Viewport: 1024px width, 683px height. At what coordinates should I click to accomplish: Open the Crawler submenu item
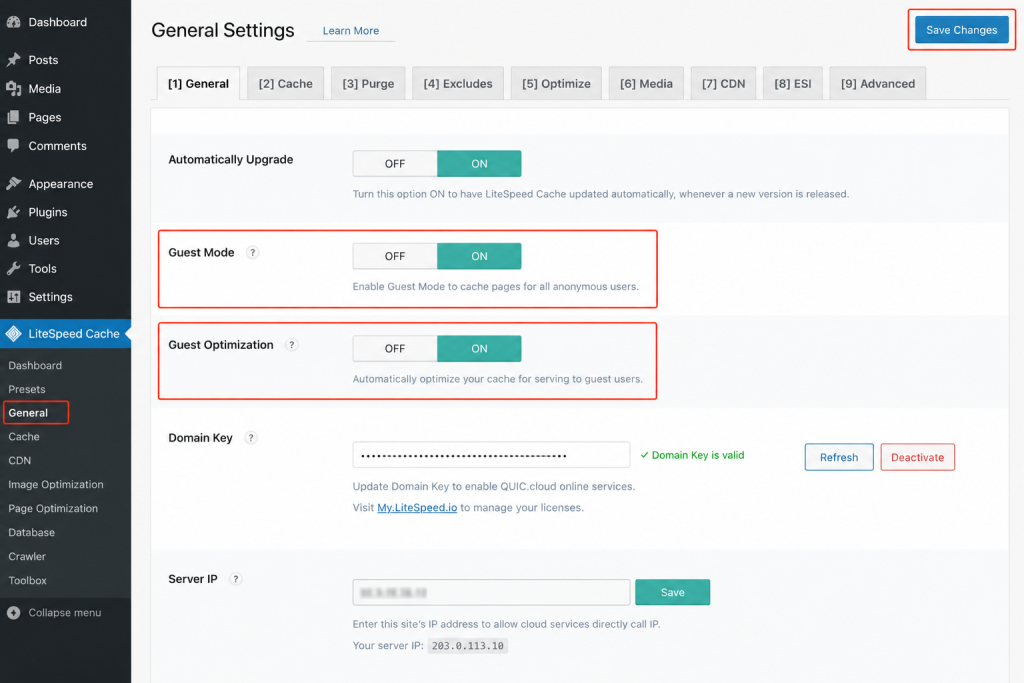27,556
